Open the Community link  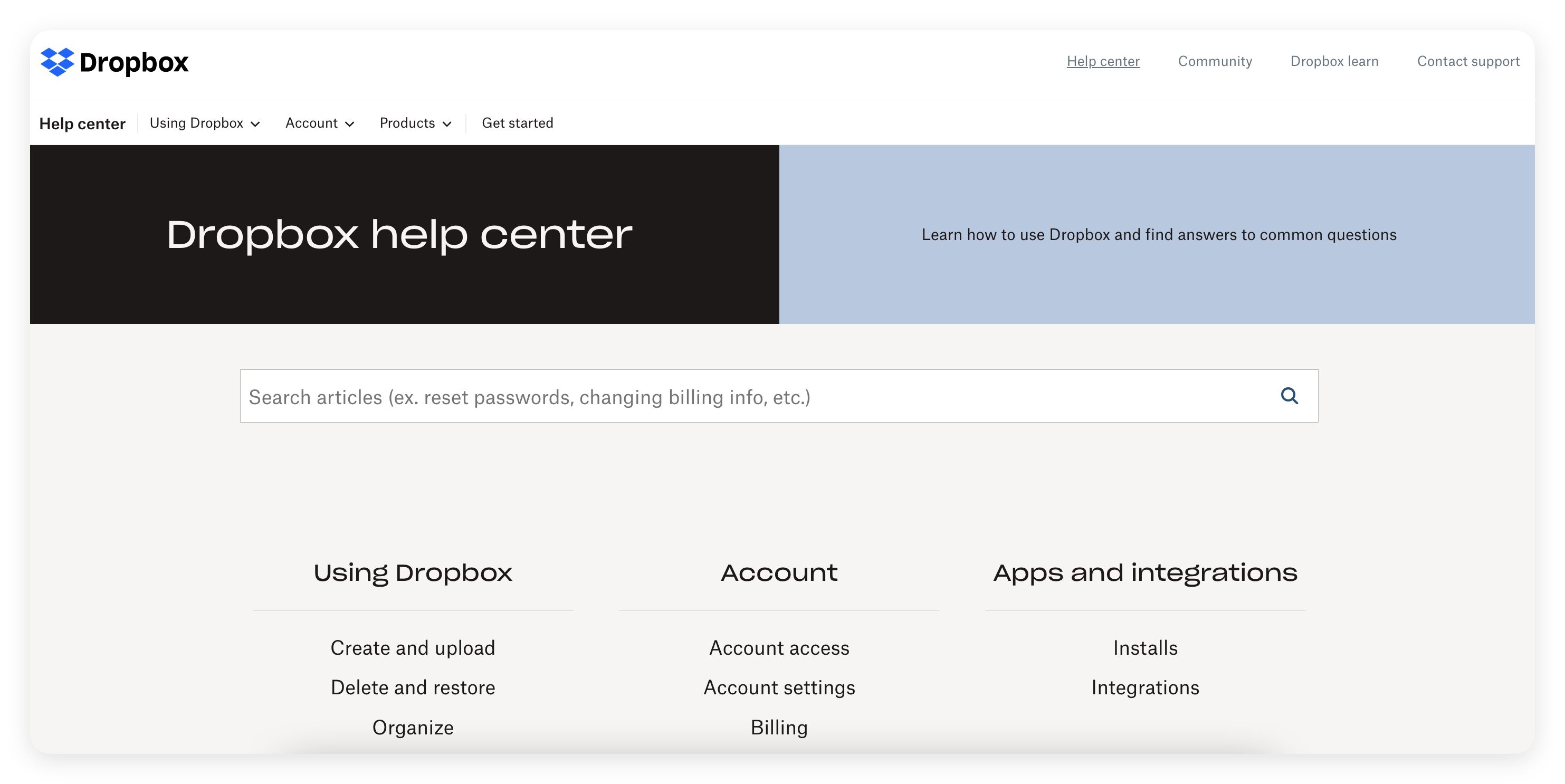1215,61
